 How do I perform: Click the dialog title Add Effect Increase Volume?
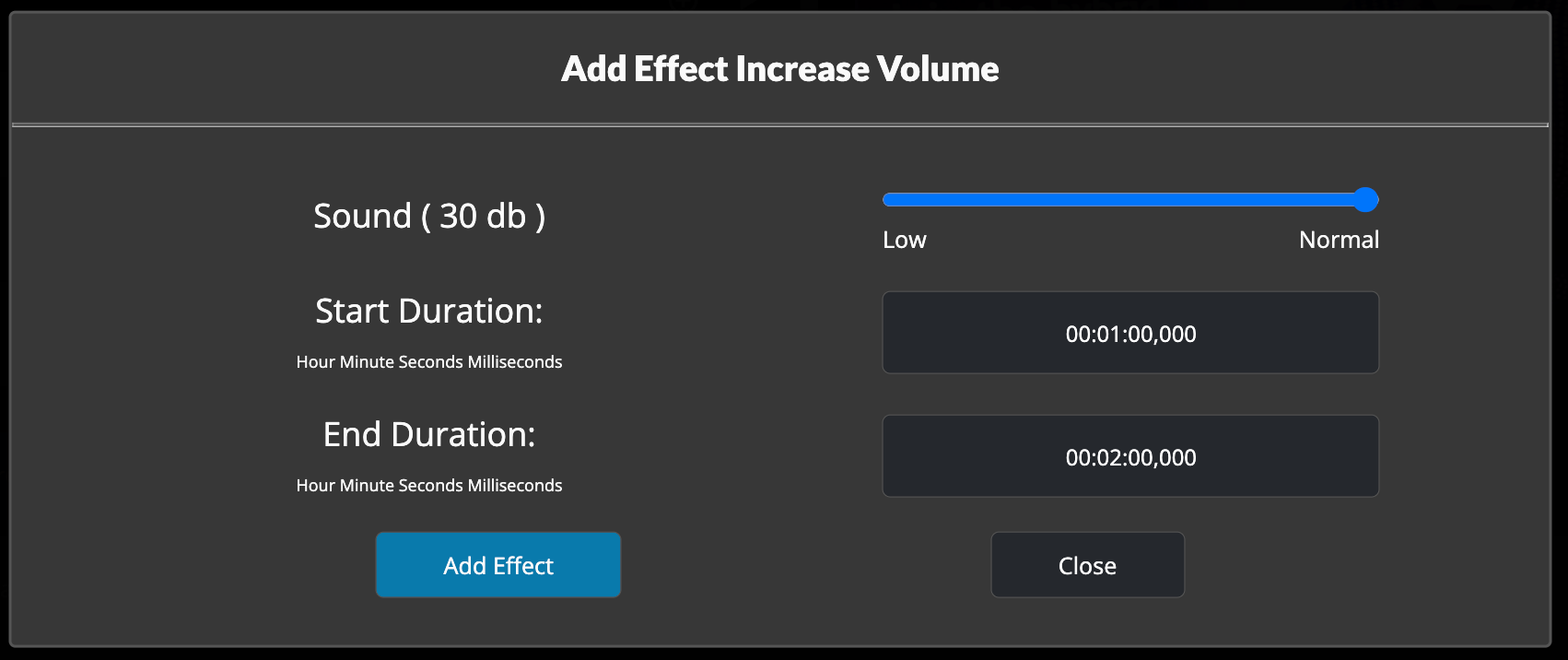tap(779, 69)
